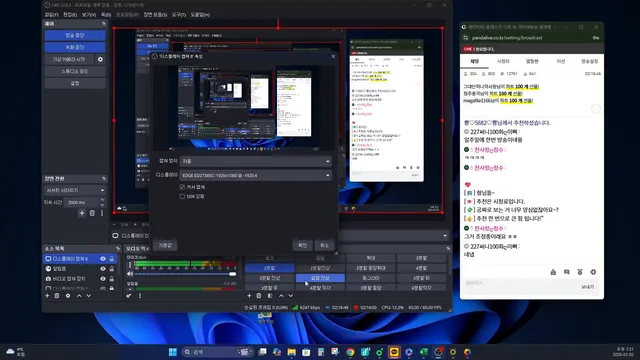Open source properties gear in sources toolbar

coord(68,296)
